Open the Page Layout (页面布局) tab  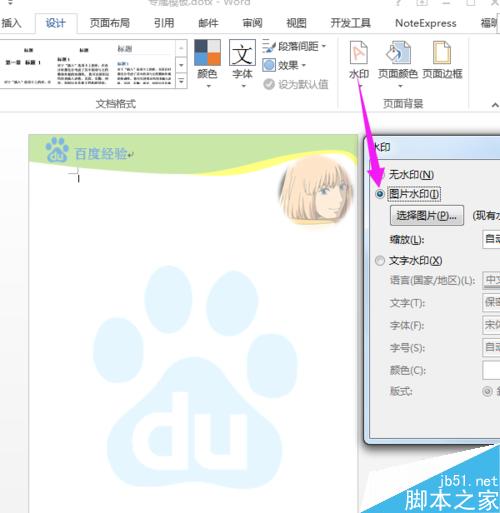(x=109, y=23)
